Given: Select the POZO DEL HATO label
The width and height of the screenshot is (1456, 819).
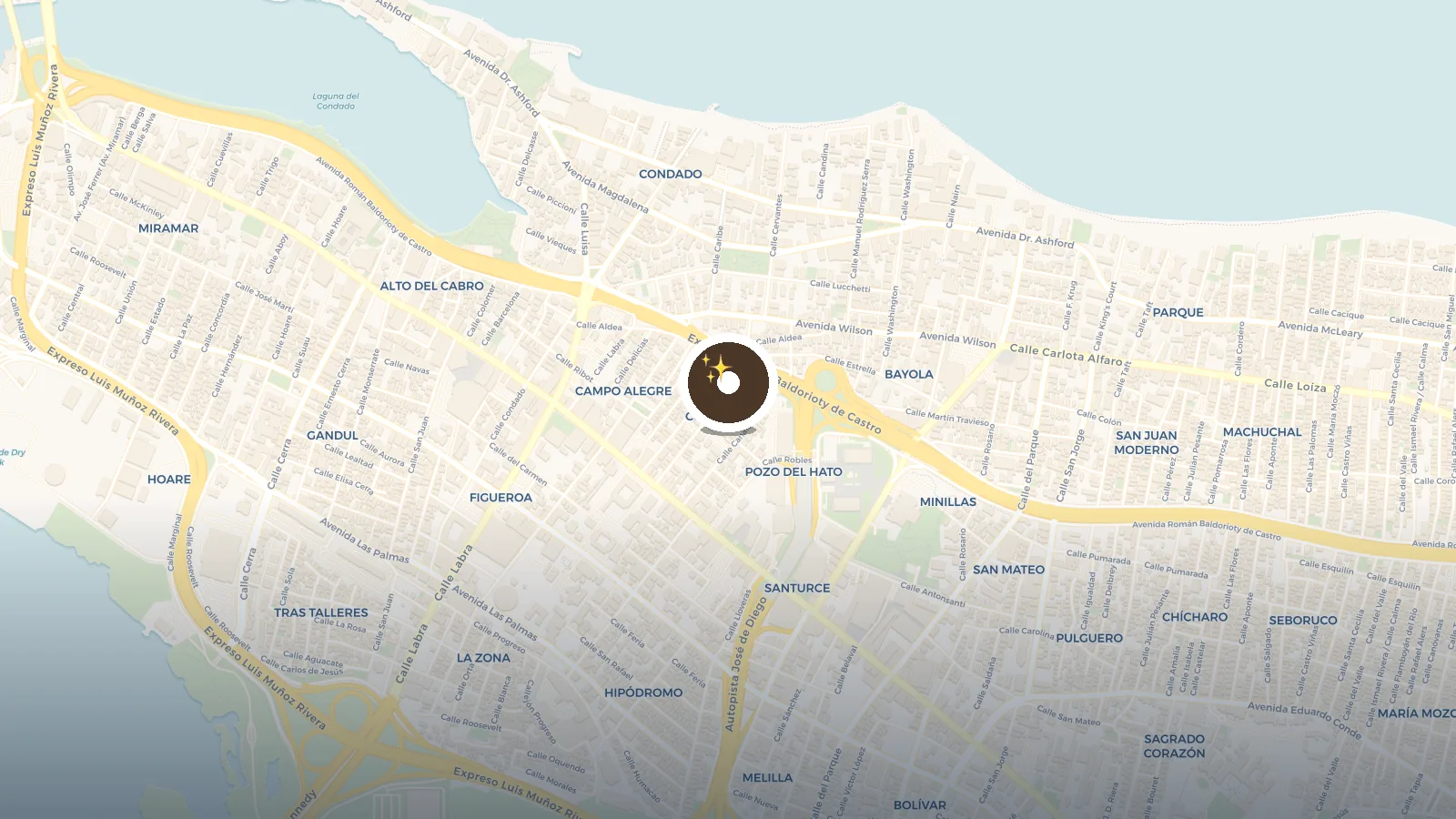Looking at the screenshot, I should [794, 471].
